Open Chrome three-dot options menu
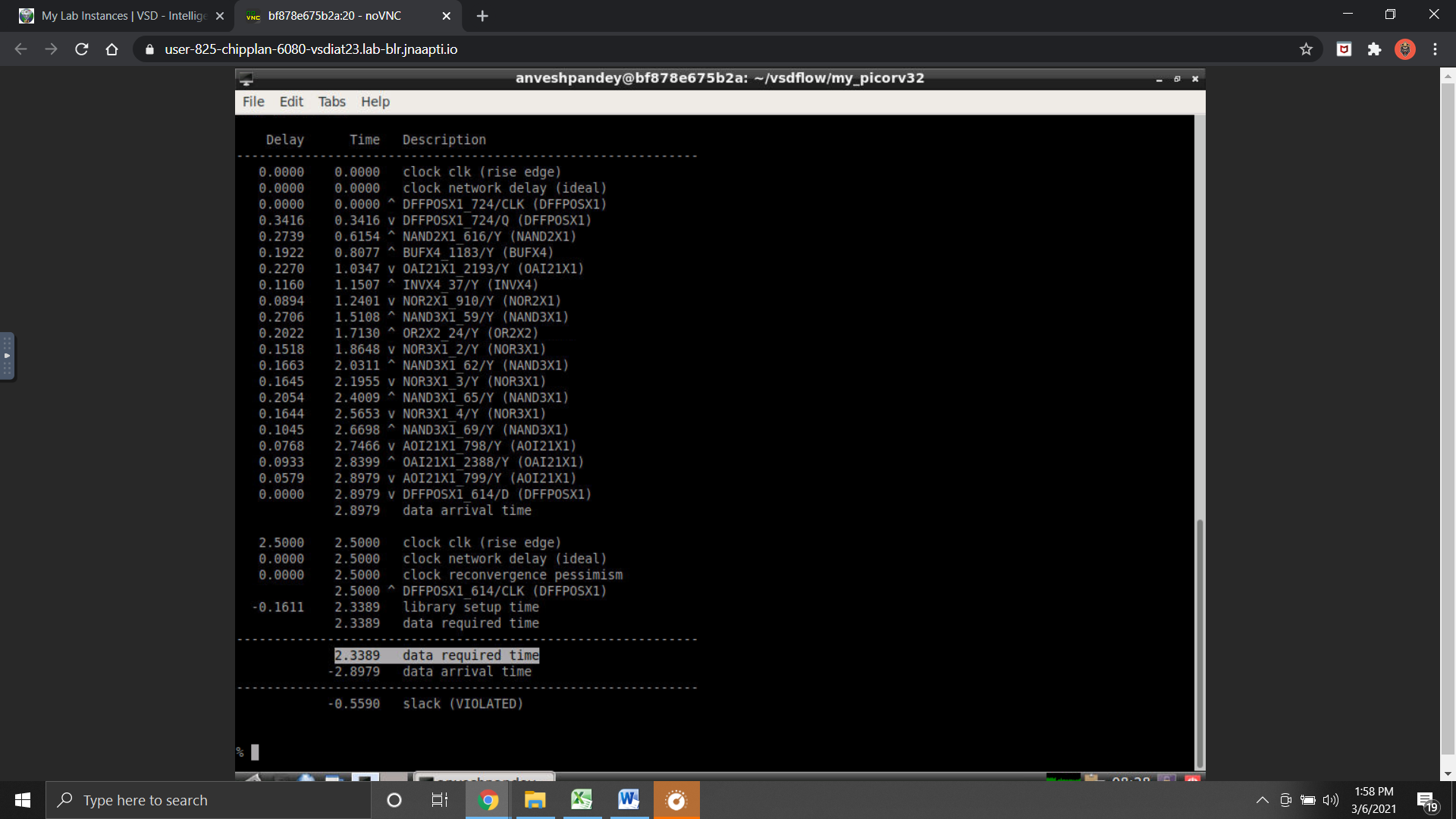 [x=1435, y=49]
